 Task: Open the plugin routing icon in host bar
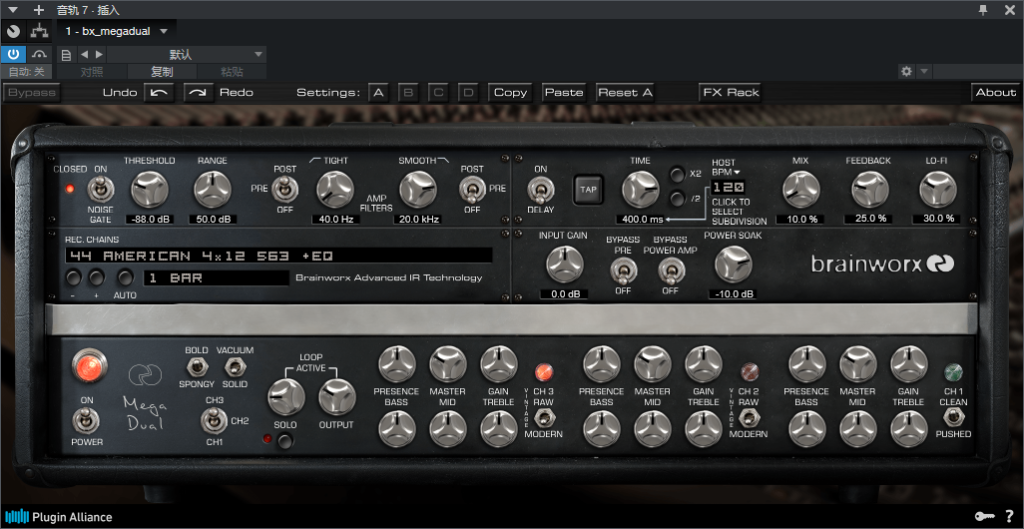coord(40,31)
